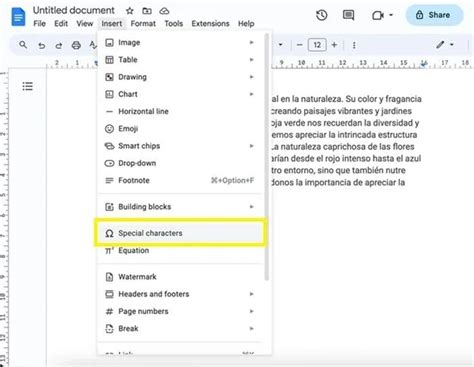Click the Share button
The image size is (474, 367).
point(434,15)
